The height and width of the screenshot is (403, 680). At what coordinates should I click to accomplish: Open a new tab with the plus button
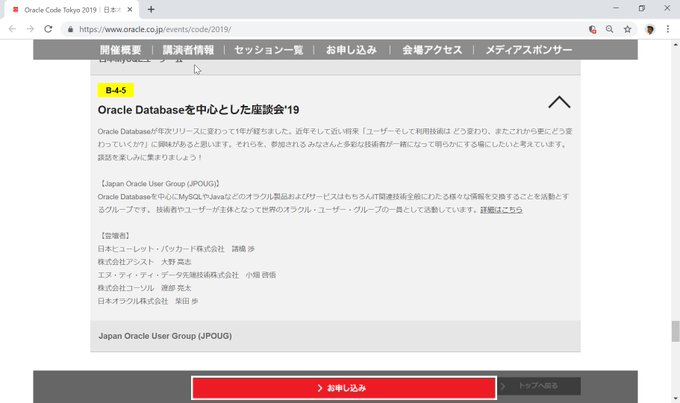151,9
